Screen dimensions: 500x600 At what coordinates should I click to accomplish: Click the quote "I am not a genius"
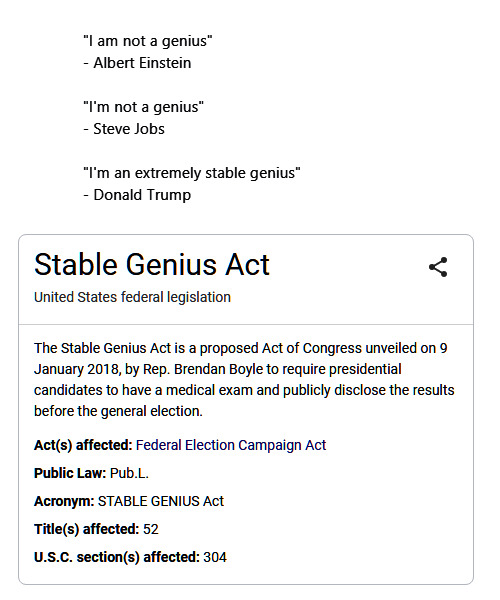pyautogui.click(x=148, y=41)
